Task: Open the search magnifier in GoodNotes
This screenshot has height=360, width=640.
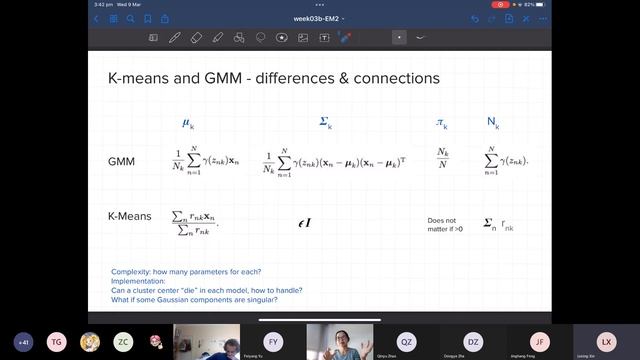Action: pyautogui.click(x=131, y=19)
